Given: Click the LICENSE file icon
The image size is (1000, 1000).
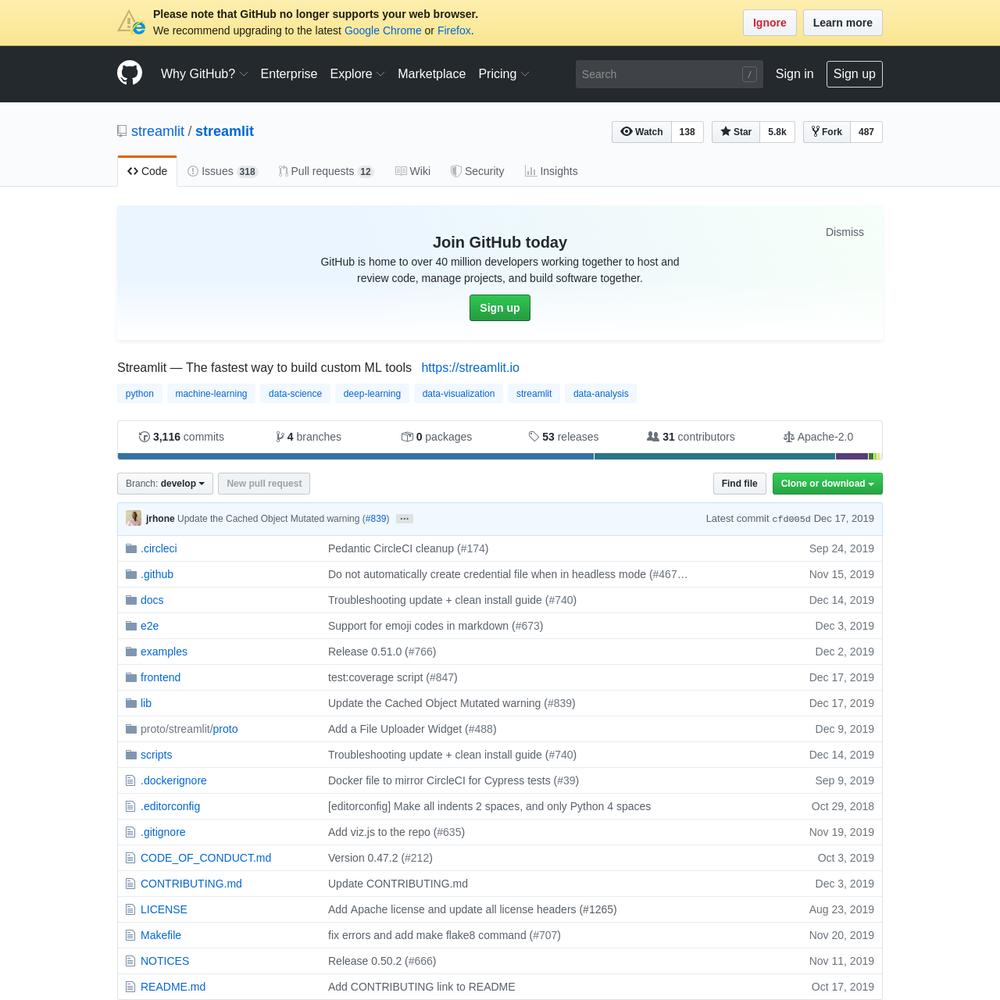Looking at the screenshot, I should (x=131, y=909).
